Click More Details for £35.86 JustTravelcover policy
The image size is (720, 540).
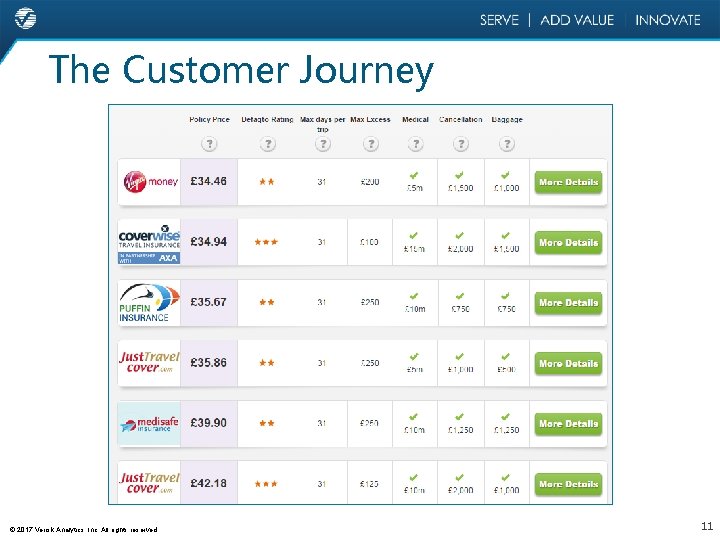click(568, 364)
